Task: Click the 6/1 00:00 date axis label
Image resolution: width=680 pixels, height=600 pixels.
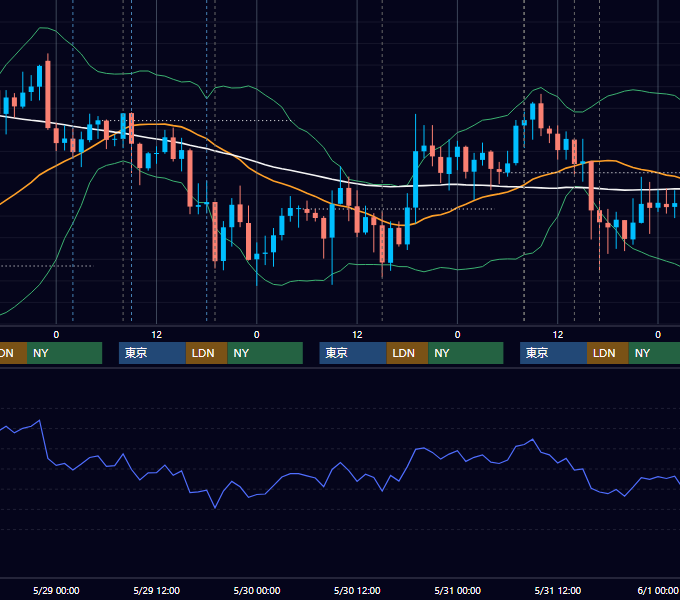Action: click(x=658, y=590)
